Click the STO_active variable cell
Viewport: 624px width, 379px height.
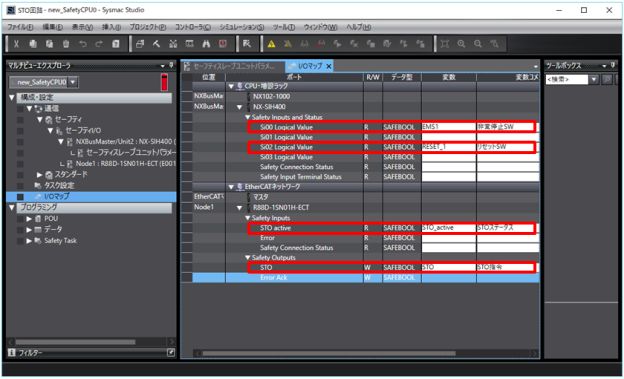coord(449,228)
